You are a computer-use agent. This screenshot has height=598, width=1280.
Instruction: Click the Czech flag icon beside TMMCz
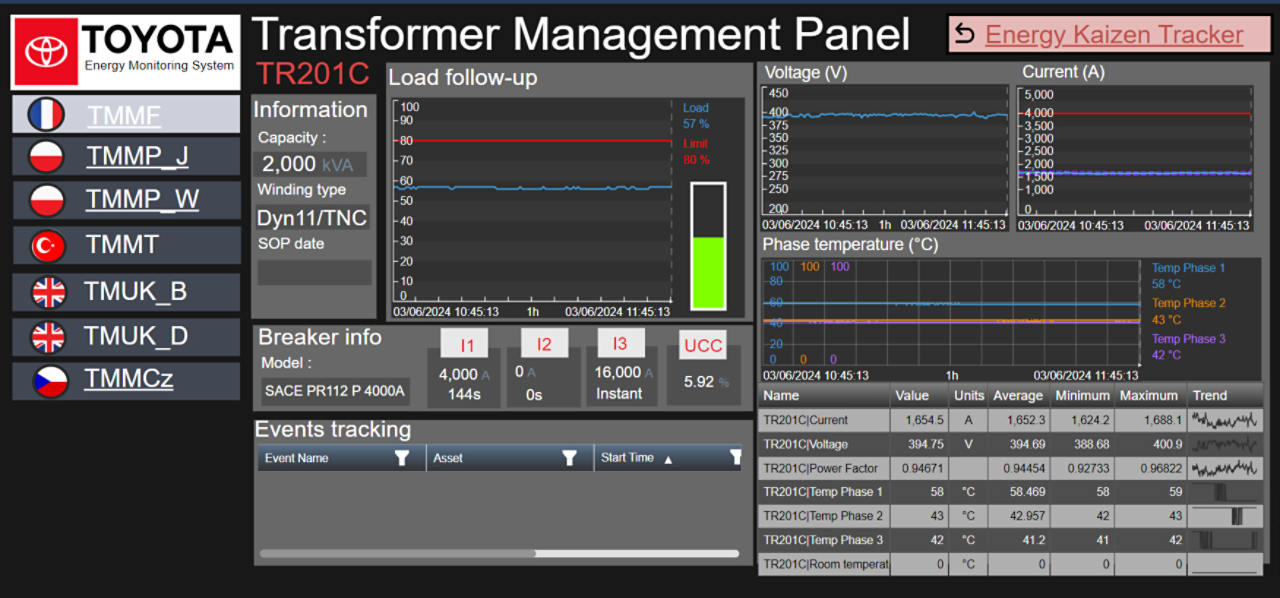(x=48, y=380)
